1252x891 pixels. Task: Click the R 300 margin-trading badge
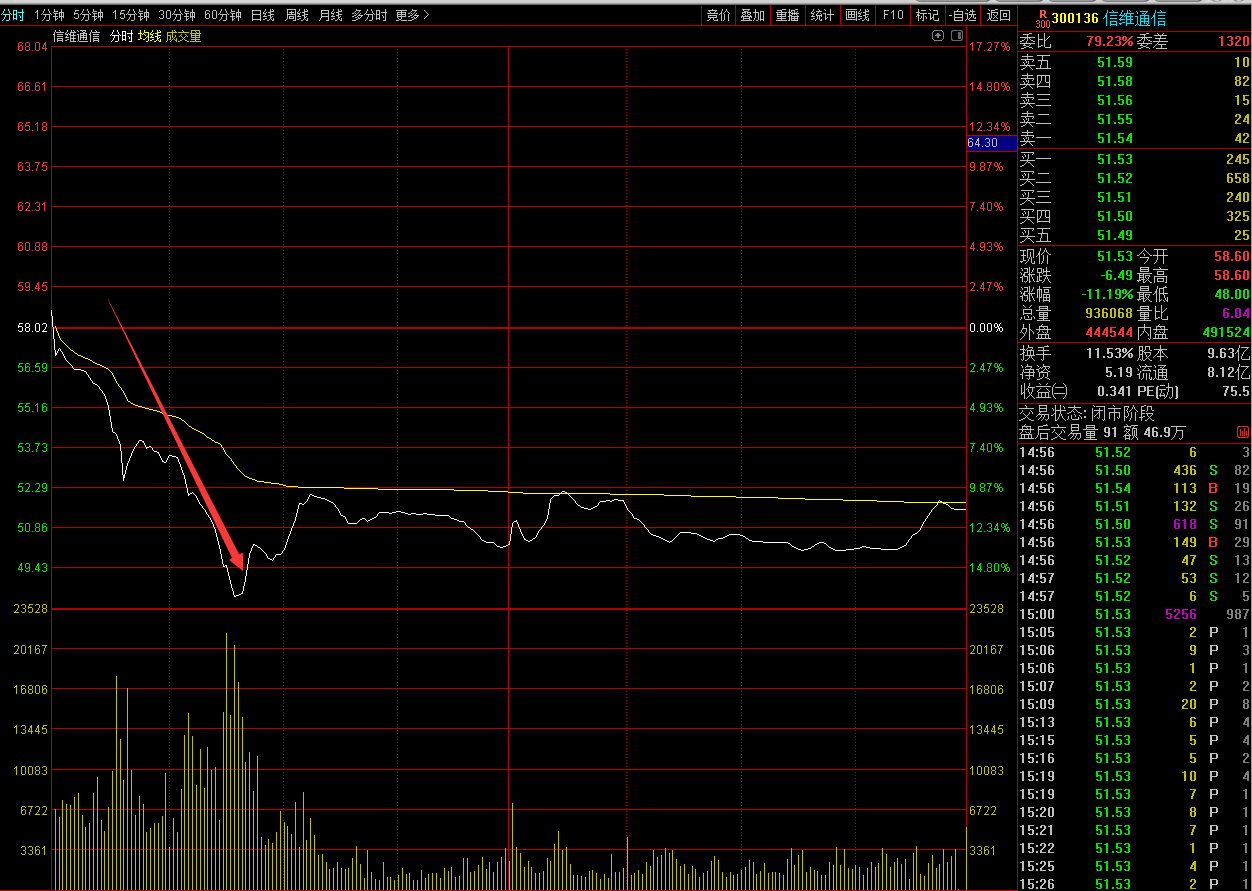[1043, 17]
